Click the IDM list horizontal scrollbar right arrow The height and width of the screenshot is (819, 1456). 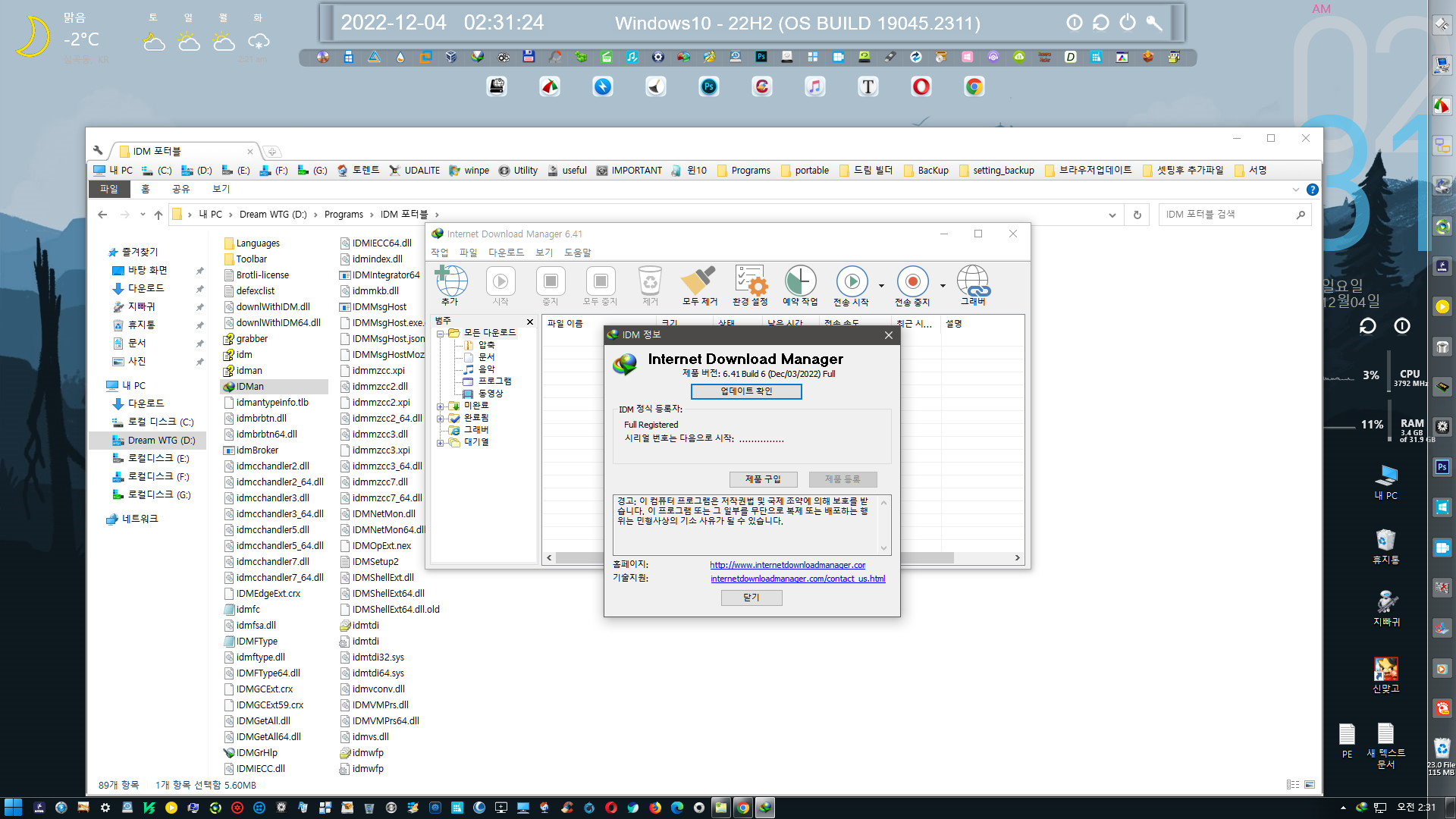(1018, 558)
